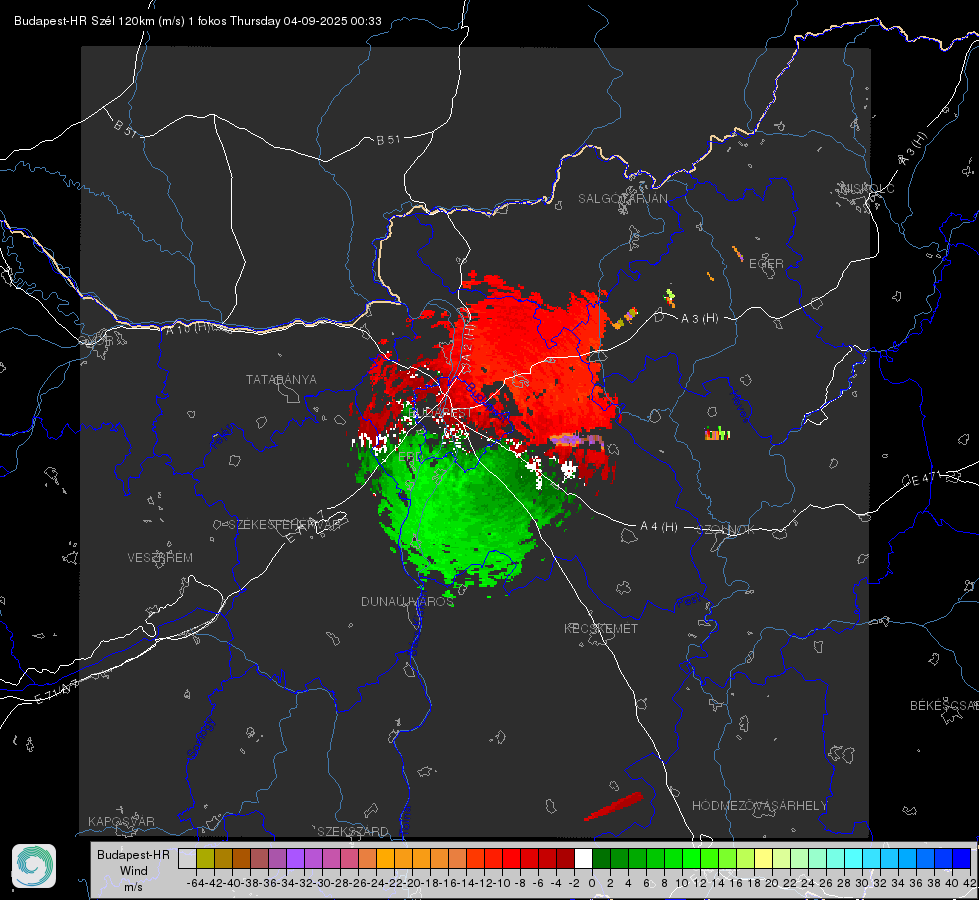This screenshot has height=900, width=979.
Task: Click the SALGÓTARJÁN city label
Action: pos(622,199)
